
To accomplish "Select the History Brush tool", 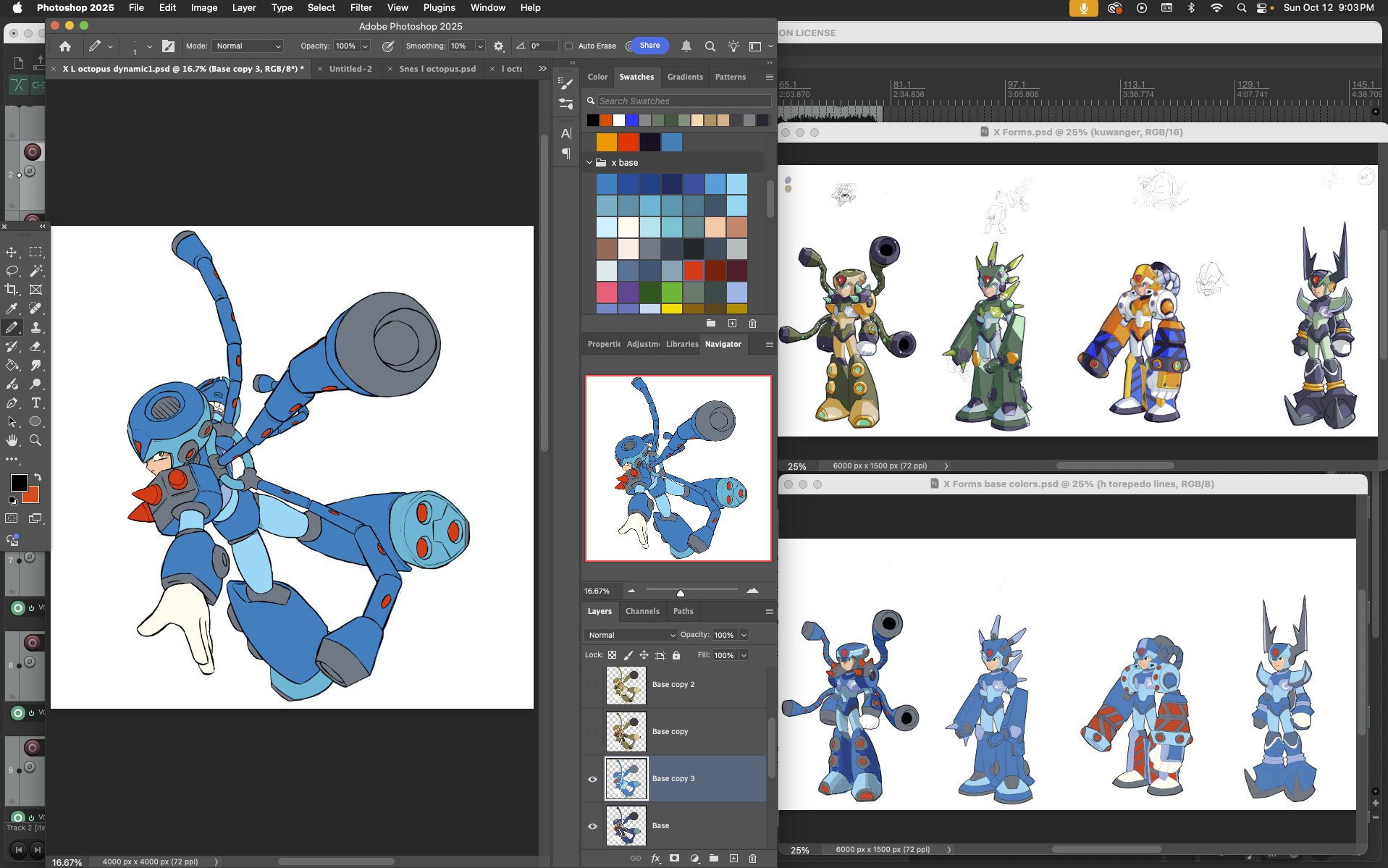I will coord(12,346).
